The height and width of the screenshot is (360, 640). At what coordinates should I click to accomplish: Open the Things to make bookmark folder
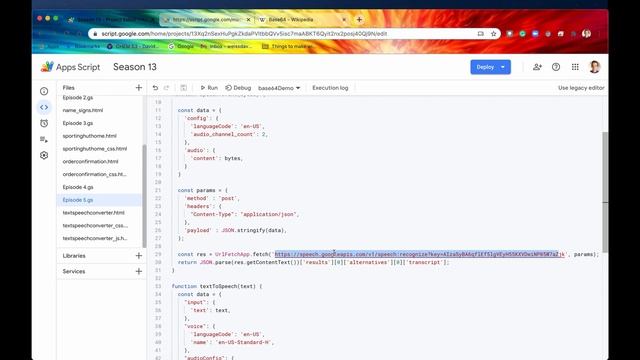[288, 47]
